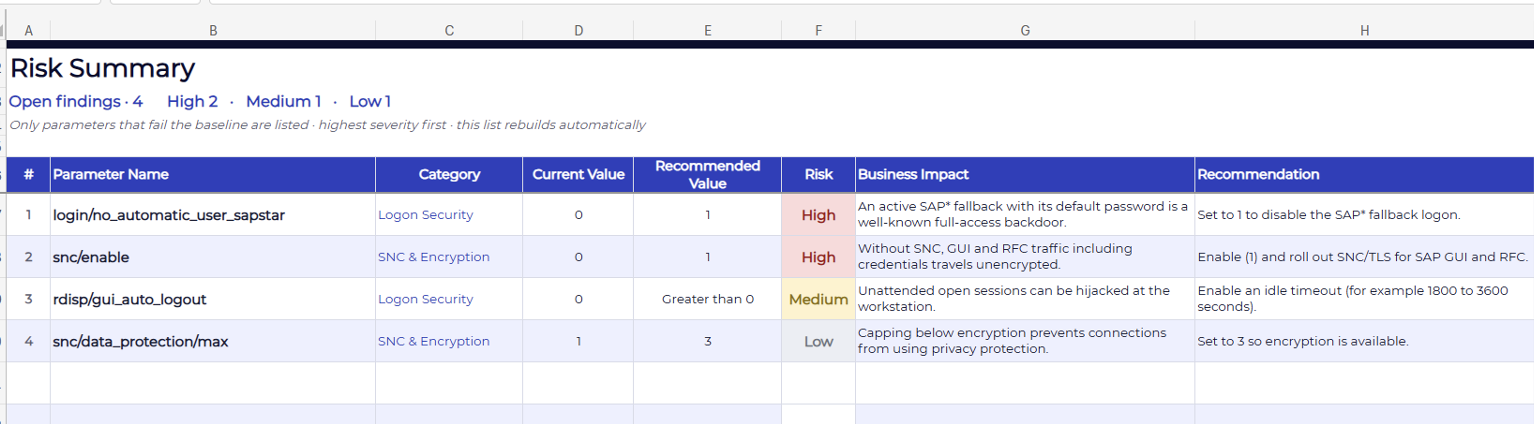Image resolution: width=1534 pixels, height=424 pixels.
Task: Click SNC & Encryption category for snc/enable
Action: 449,257
